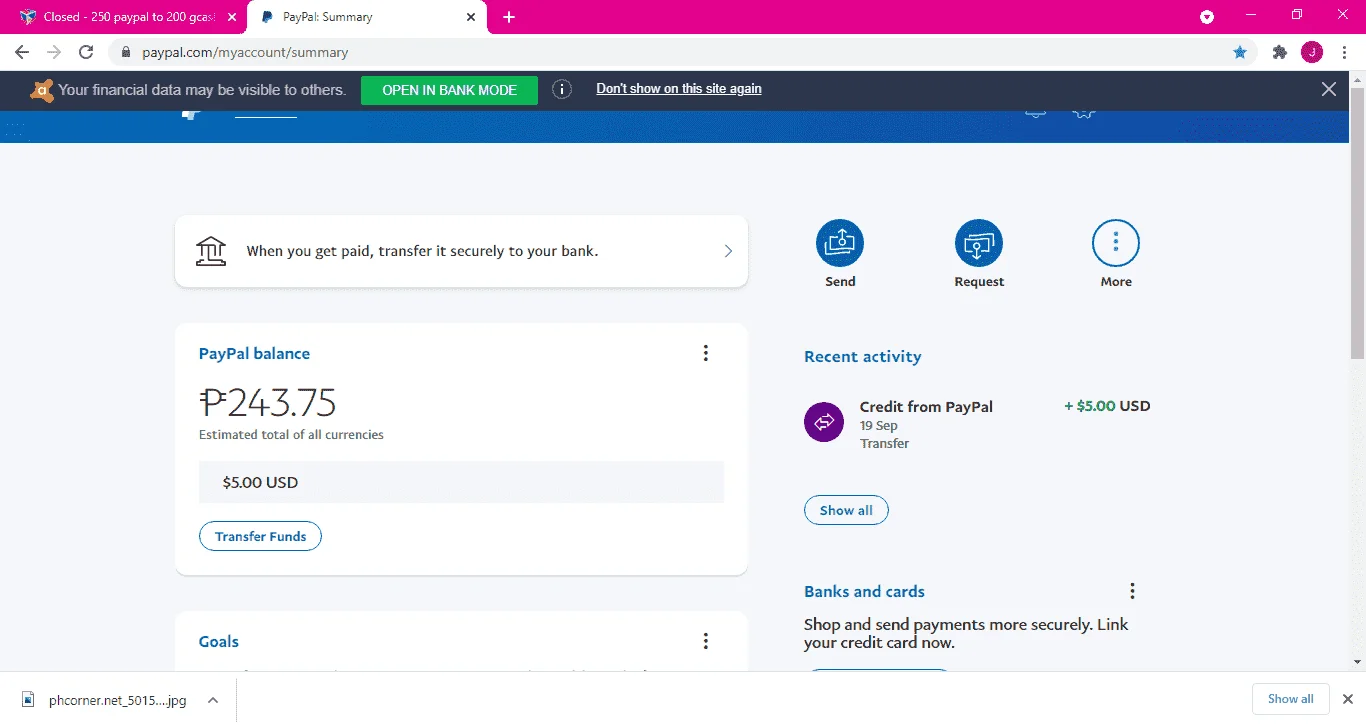Open the Banks and cards heading link
Image resolution: width=1366 pixels, height=728 pixels.
[x=864, y=592]
